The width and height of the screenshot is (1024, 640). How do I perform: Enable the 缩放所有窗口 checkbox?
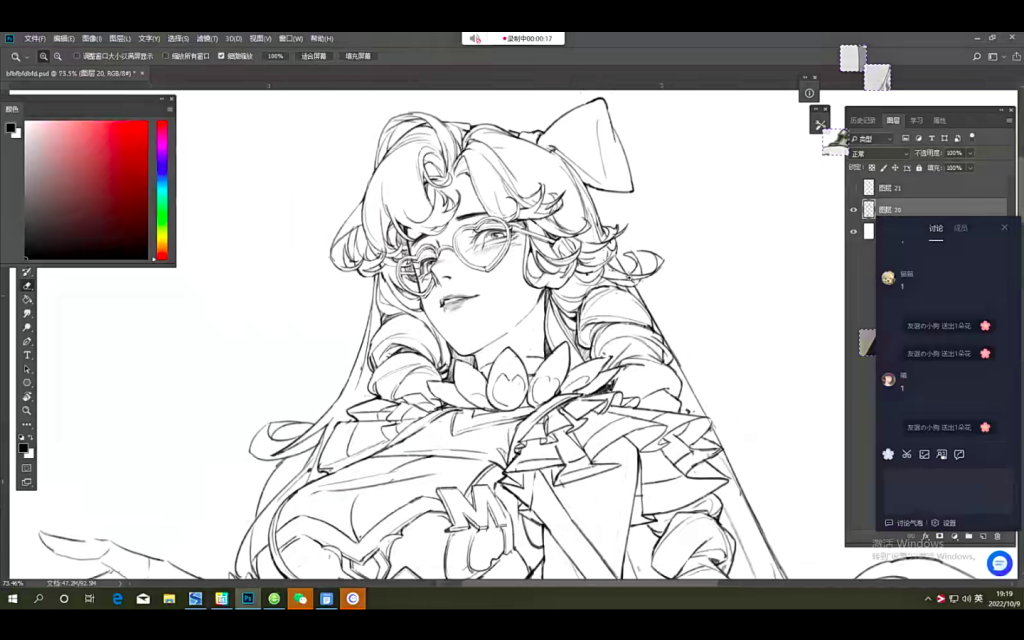166,57
